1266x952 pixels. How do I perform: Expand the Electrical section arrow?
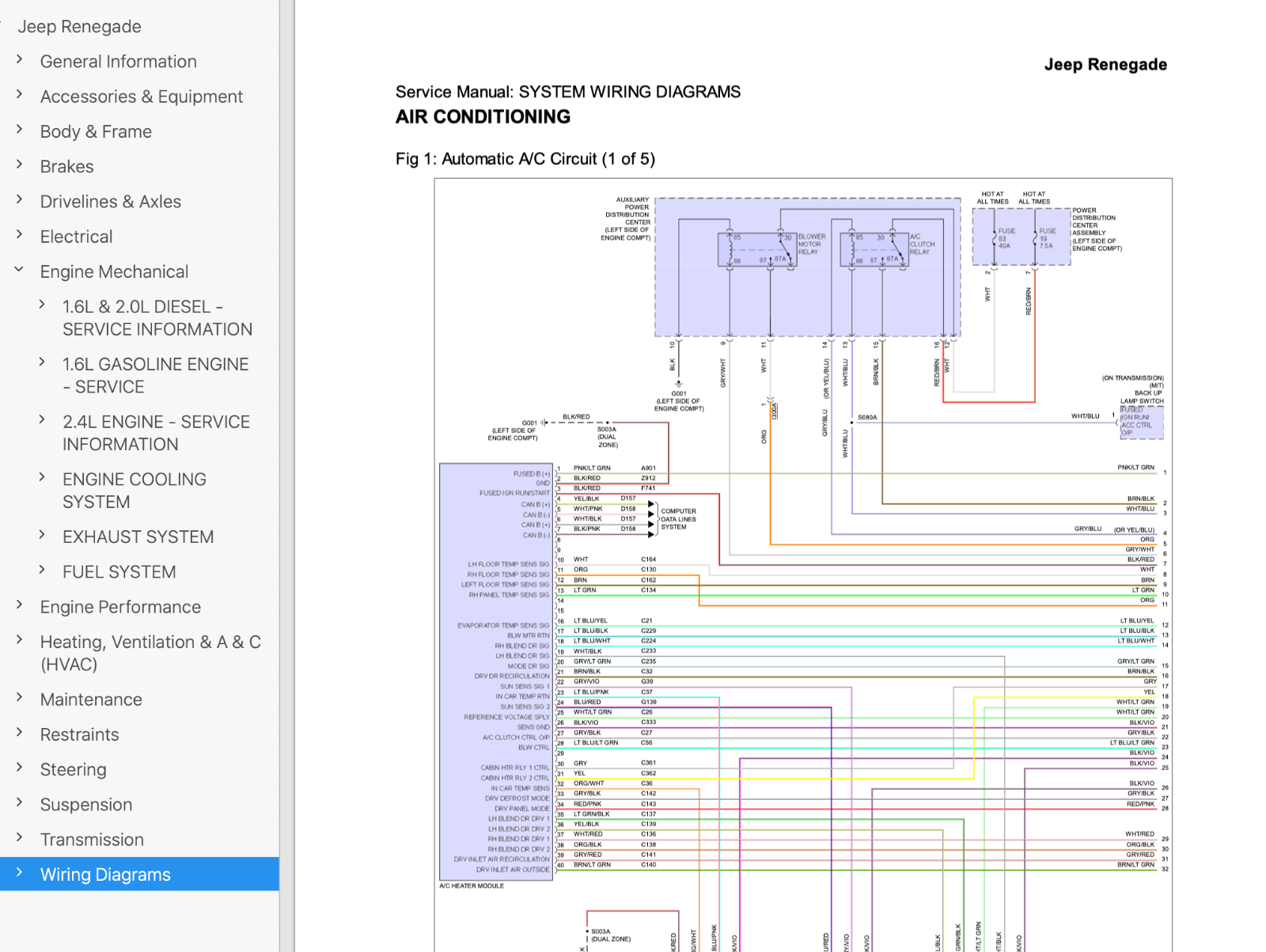coord(20,235)
